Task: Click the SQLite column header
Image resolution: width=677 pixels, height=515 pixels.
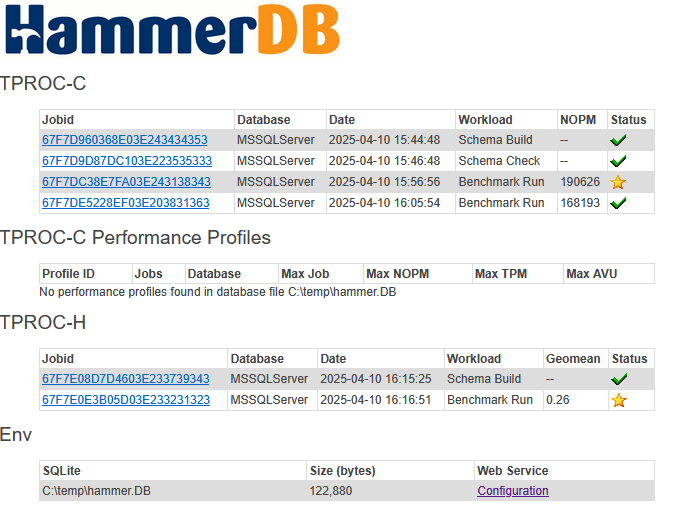Action: pyautogui.click(x=61, y=471)
